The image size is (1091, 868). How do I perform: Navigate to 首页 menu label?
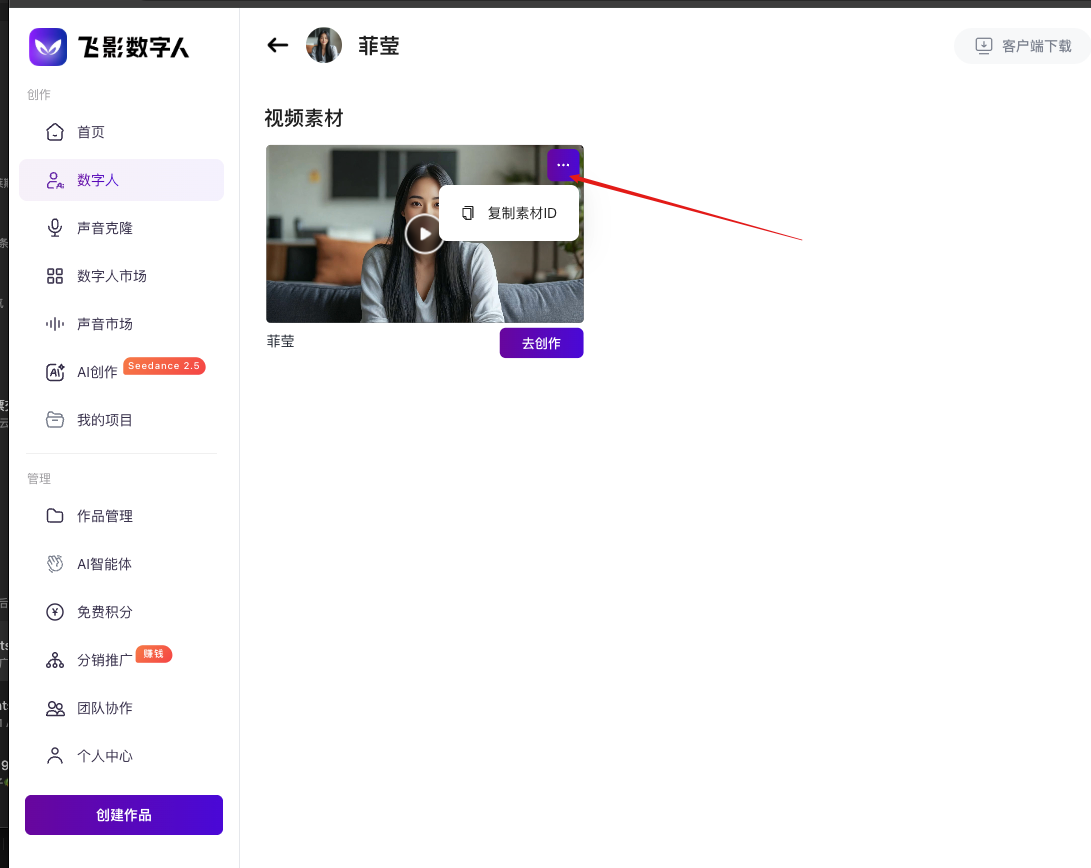coord(90,132)
